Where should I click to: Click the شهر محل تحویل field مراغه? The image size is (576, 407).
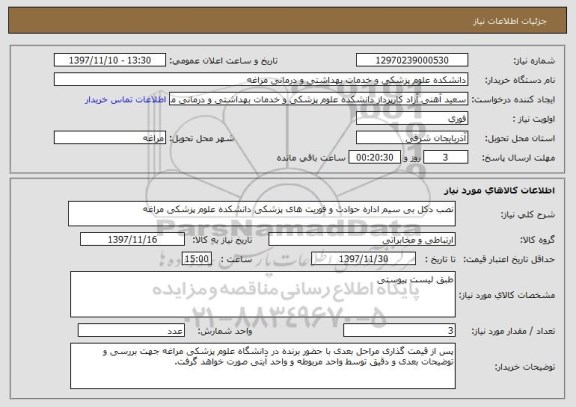coord(110,138)
